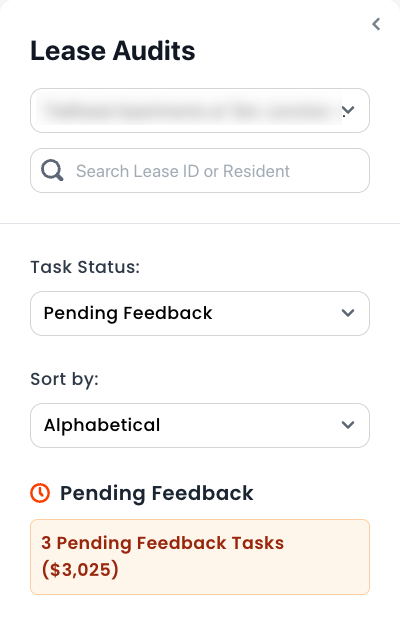
Task: Click the chevron arrow in Task Status box
Action: 348,313
